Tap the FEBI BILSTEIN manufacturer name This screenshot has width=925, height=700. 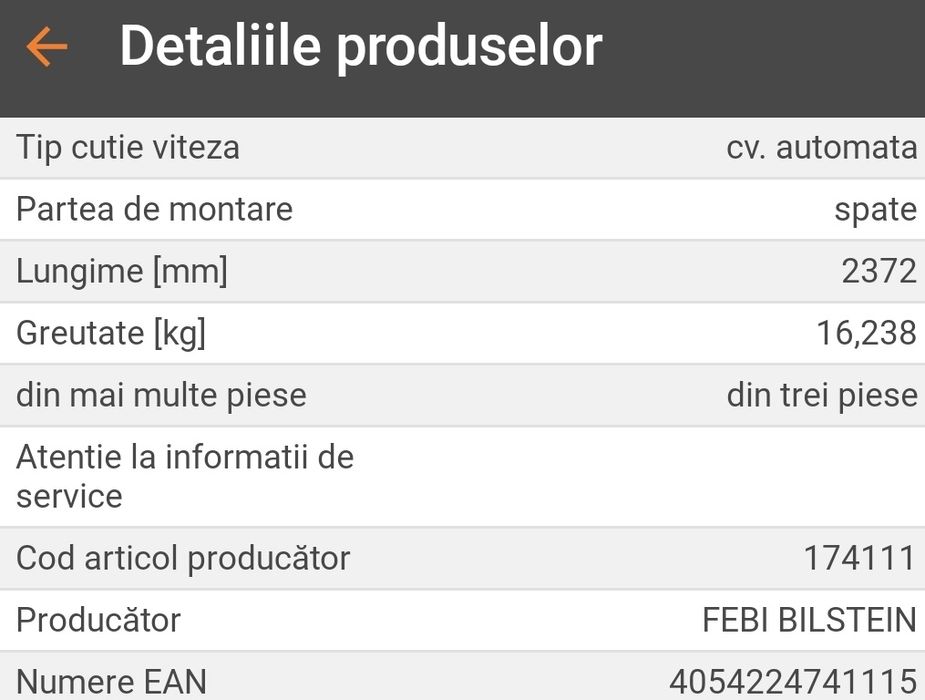click(x=809, y=620)
